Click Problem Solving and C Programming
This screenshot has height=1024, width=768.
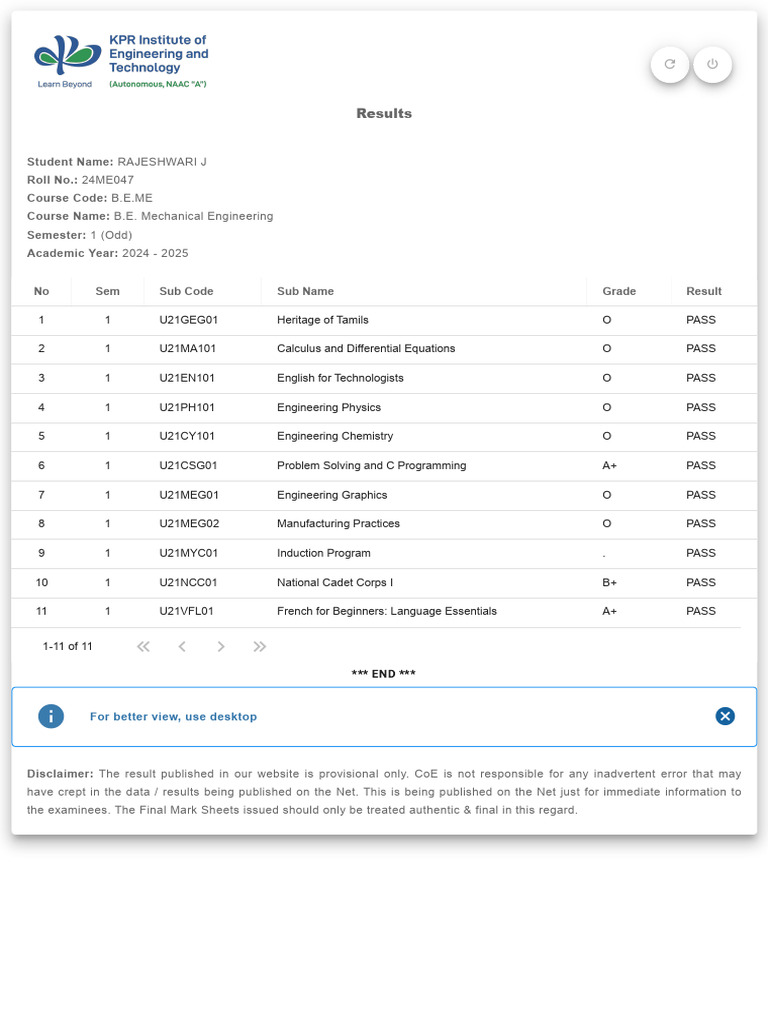click(372, 466)
